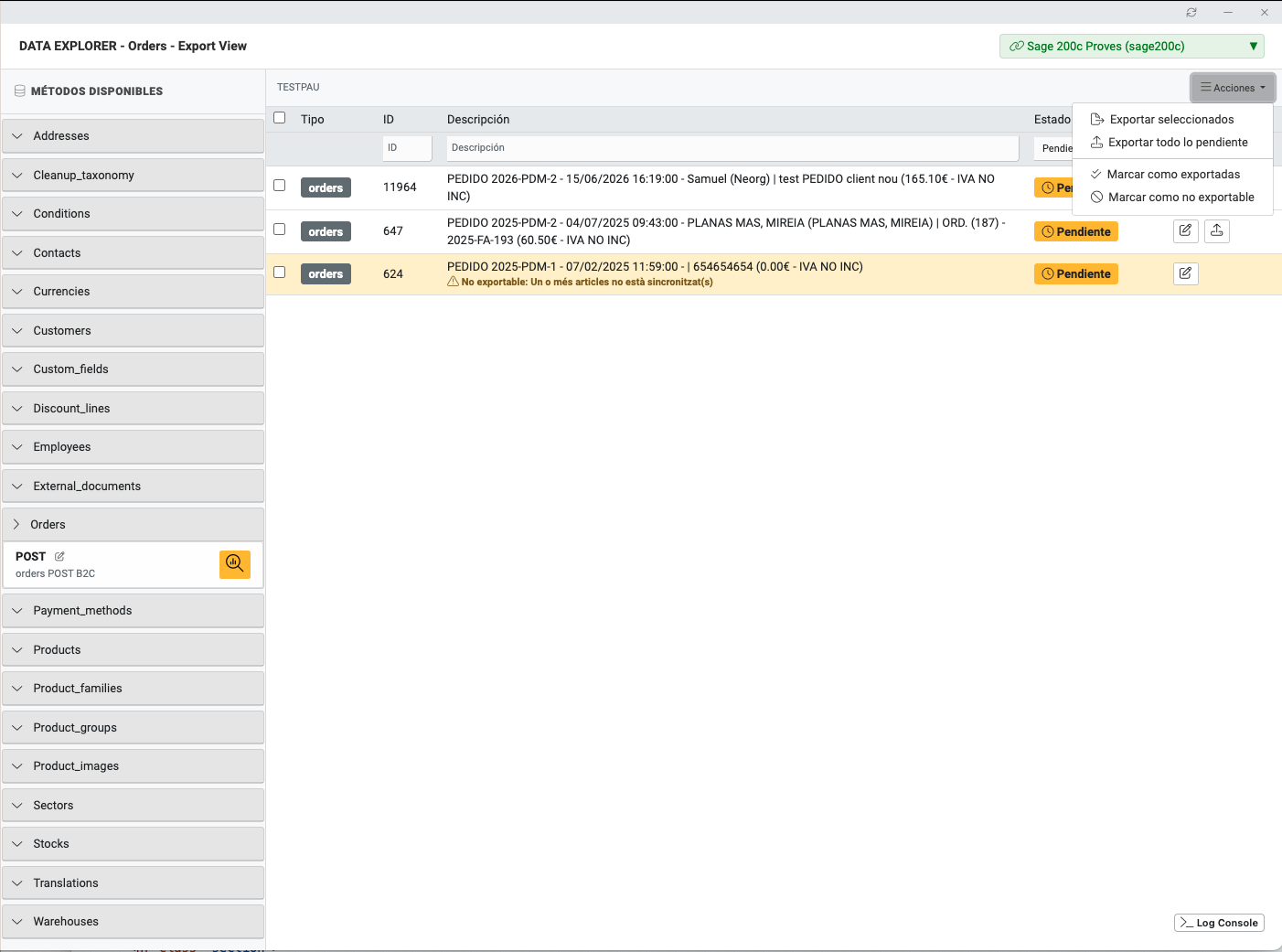Select the checkbox for order 11964
1282x952 pixels.
280,185
